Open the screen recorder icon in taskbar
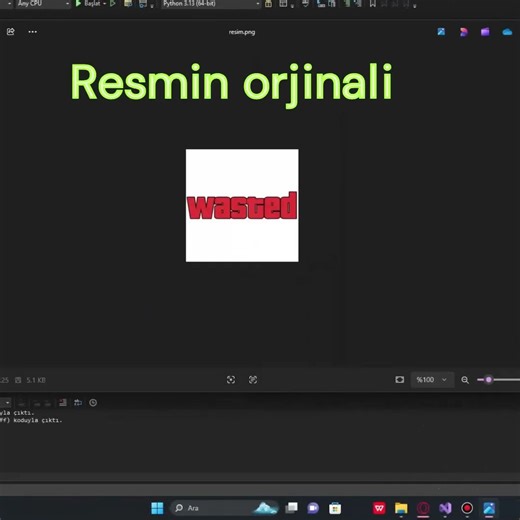This screenshot has width=520, height=520. click(x=467, y=508)
